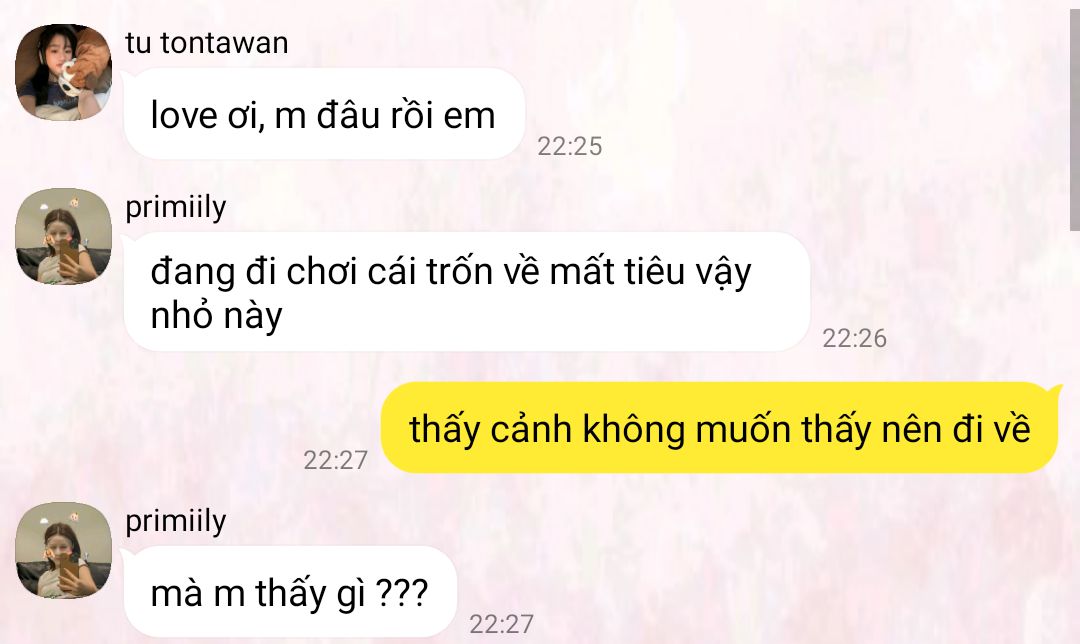Click the words 'mất tiêu' in primiily's message

coord(616,271)
